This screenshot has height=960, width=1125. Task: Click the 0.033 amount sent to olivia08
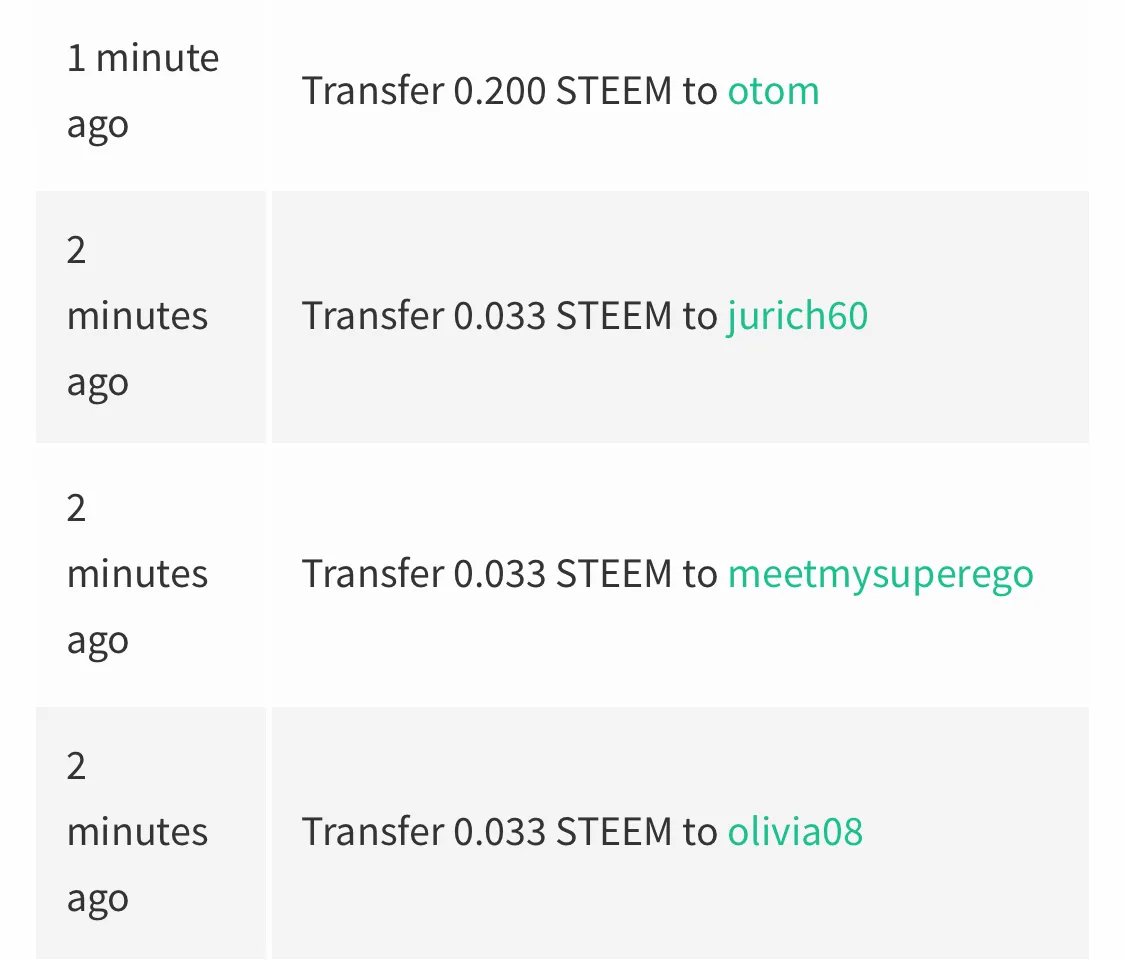tap(499, 832)
